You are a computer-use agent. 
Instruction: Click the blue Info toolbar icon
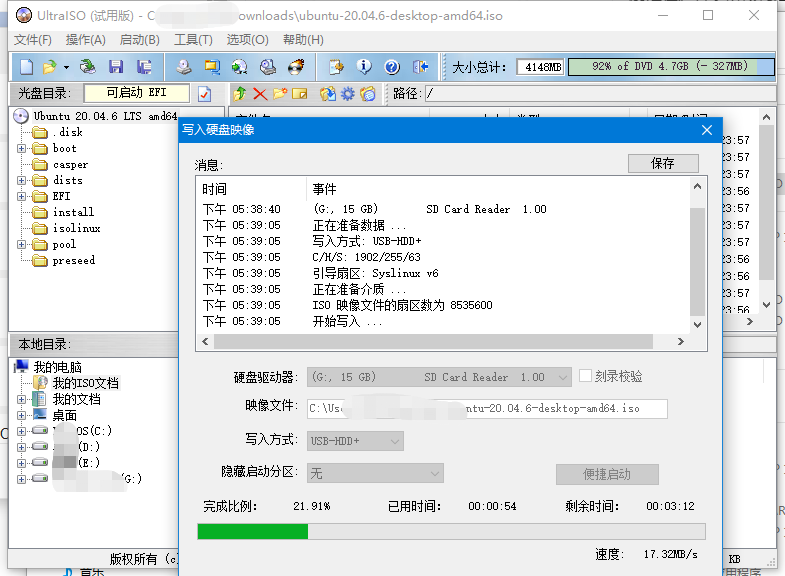364,67
